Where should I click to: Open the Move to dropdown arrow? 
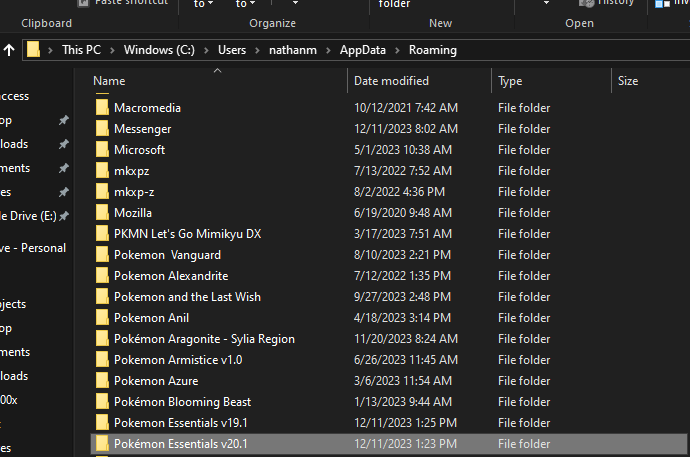point(210,4)
